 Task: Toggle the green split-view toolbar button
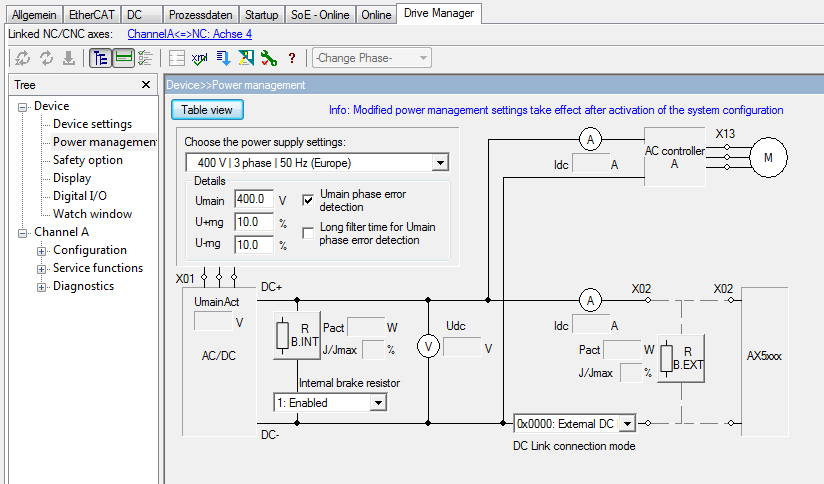pyautogui.click(x=123, y=58)
